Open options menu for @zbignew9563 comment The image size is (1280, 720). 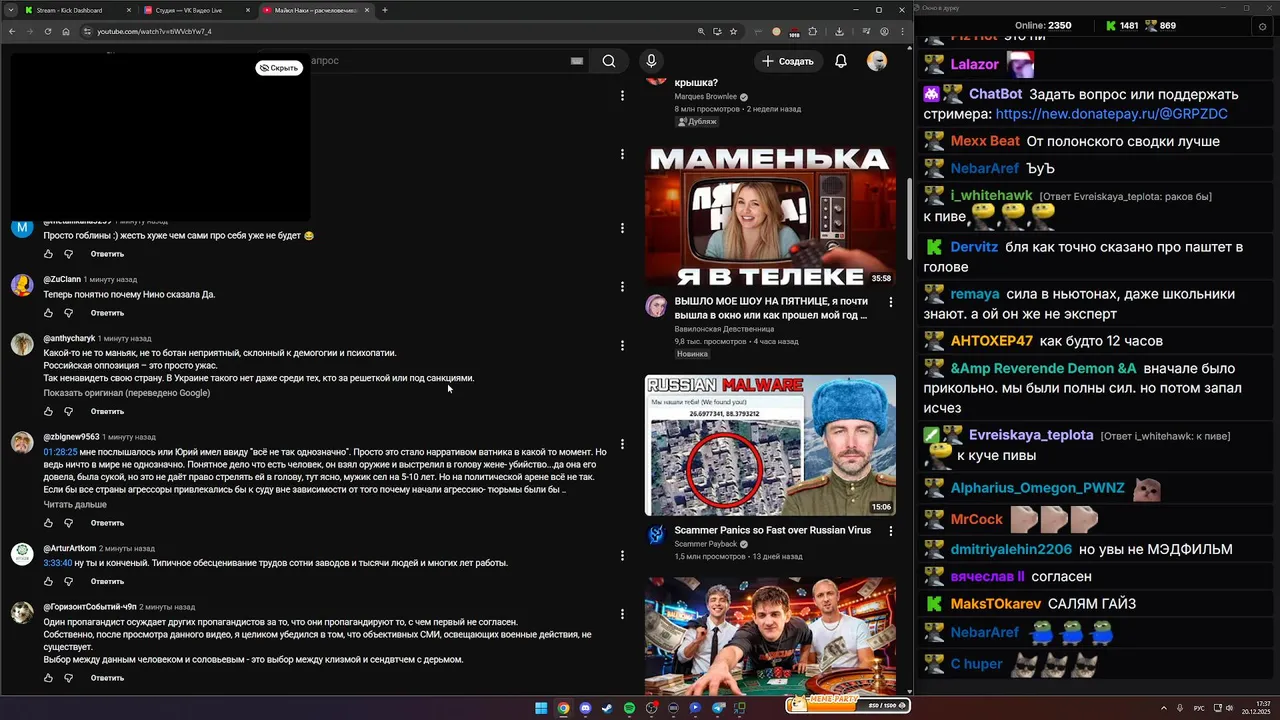coord(622,443)
